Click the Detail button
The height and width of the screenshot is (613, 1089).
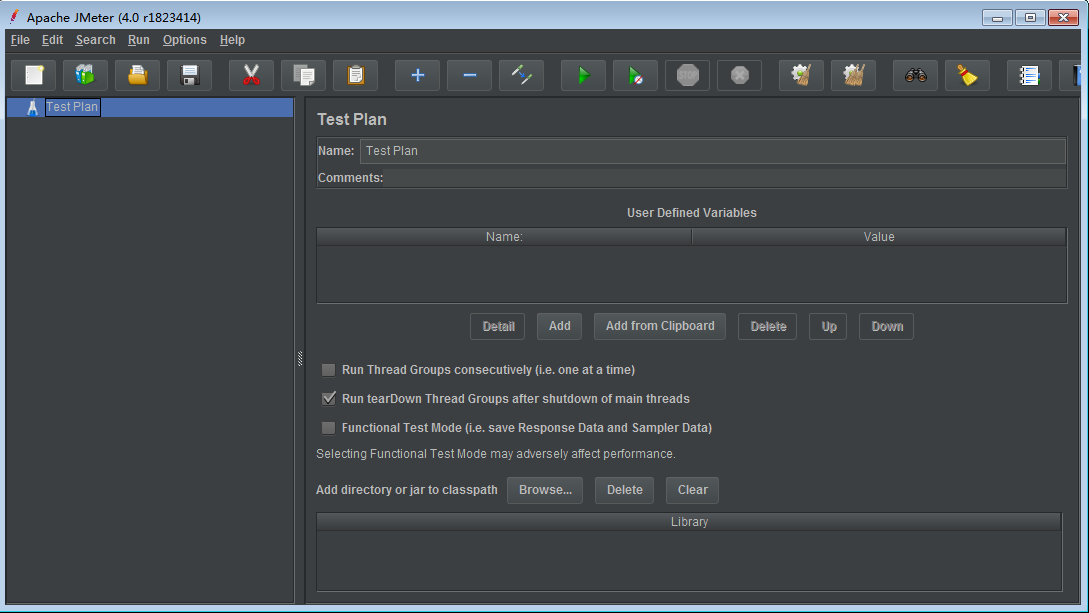[x=498, y=326]
